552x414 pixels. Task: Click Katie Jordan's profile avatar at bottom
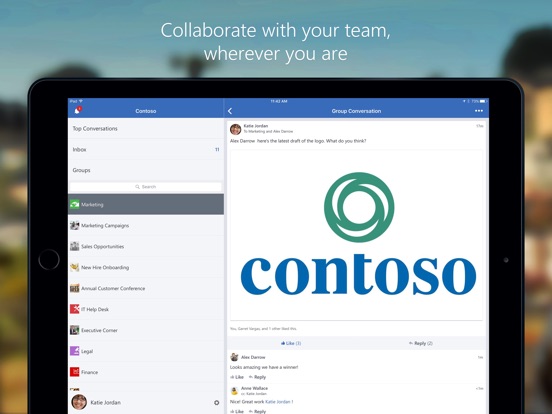[79, 402]
